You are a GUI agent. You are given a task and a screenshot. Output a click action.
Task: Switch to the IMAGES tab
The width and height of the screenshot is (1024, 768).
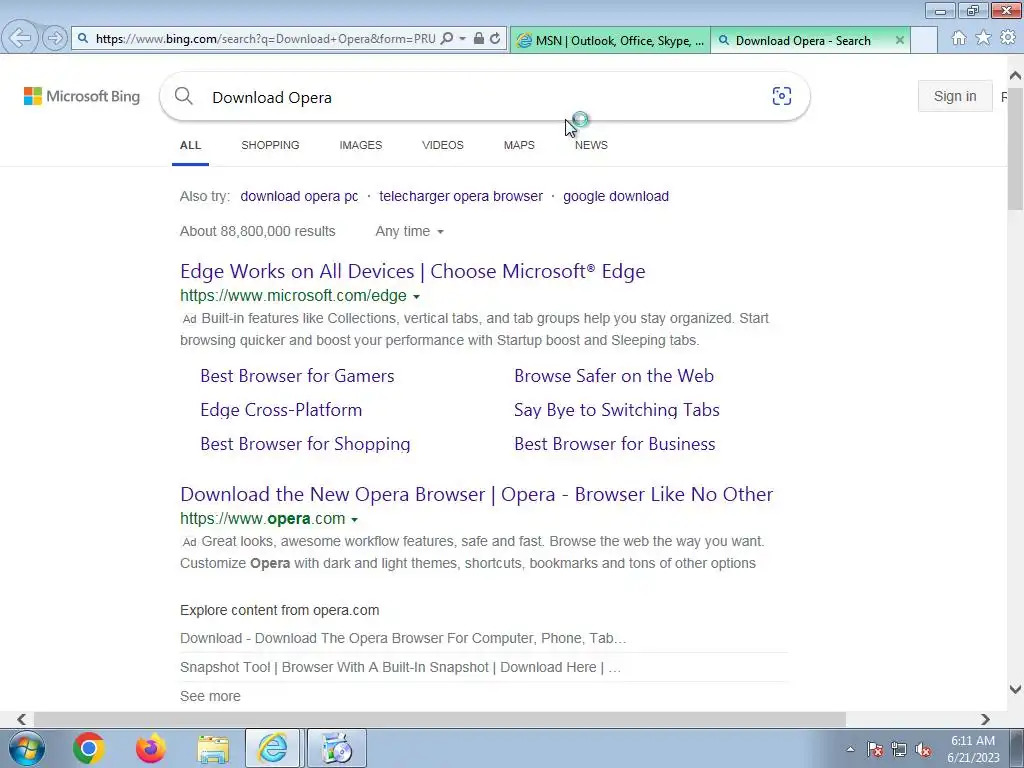point(360,145)
